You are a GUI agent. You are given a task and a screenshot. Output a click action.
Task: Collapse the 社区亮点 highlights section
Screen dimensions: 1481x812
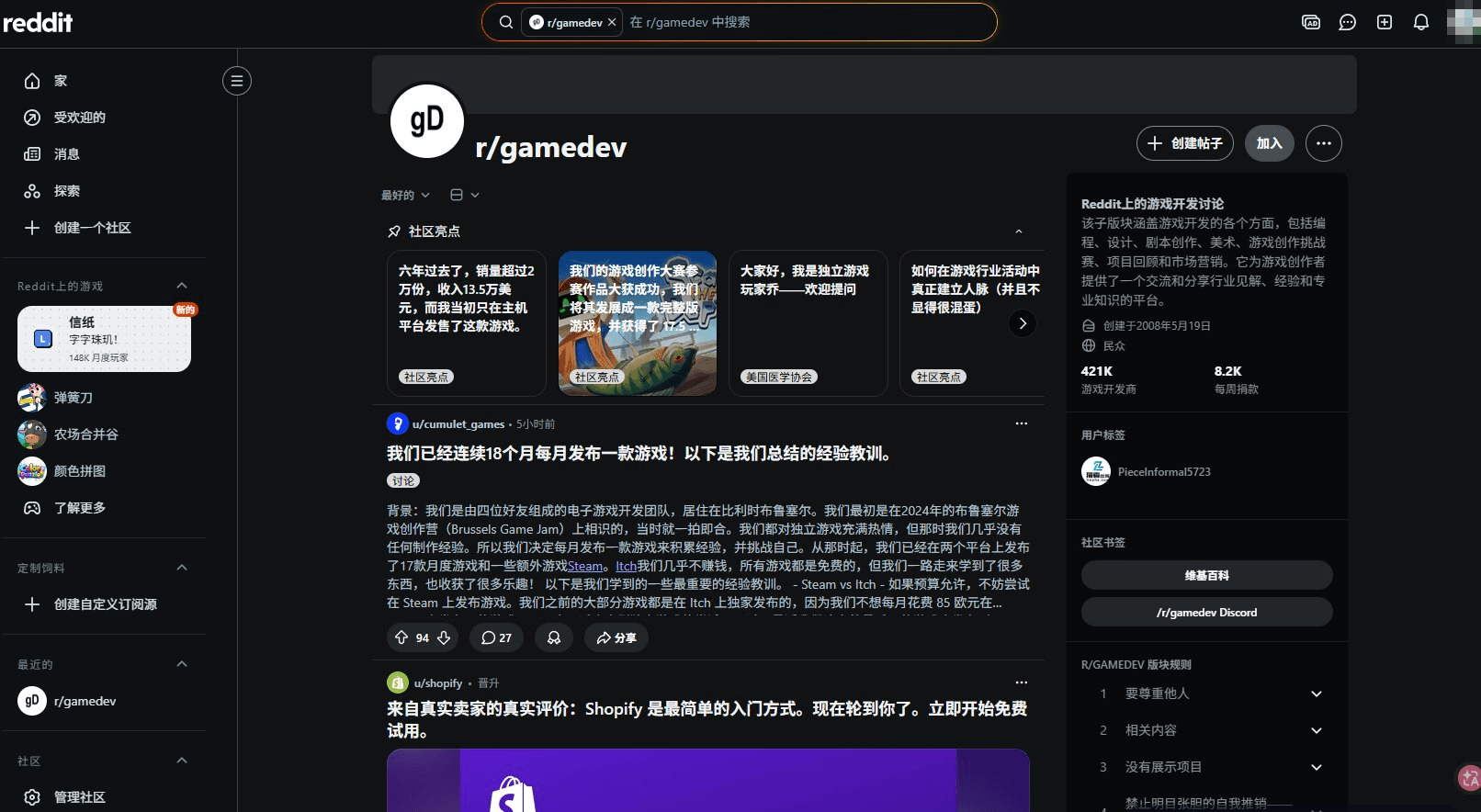1018,231
